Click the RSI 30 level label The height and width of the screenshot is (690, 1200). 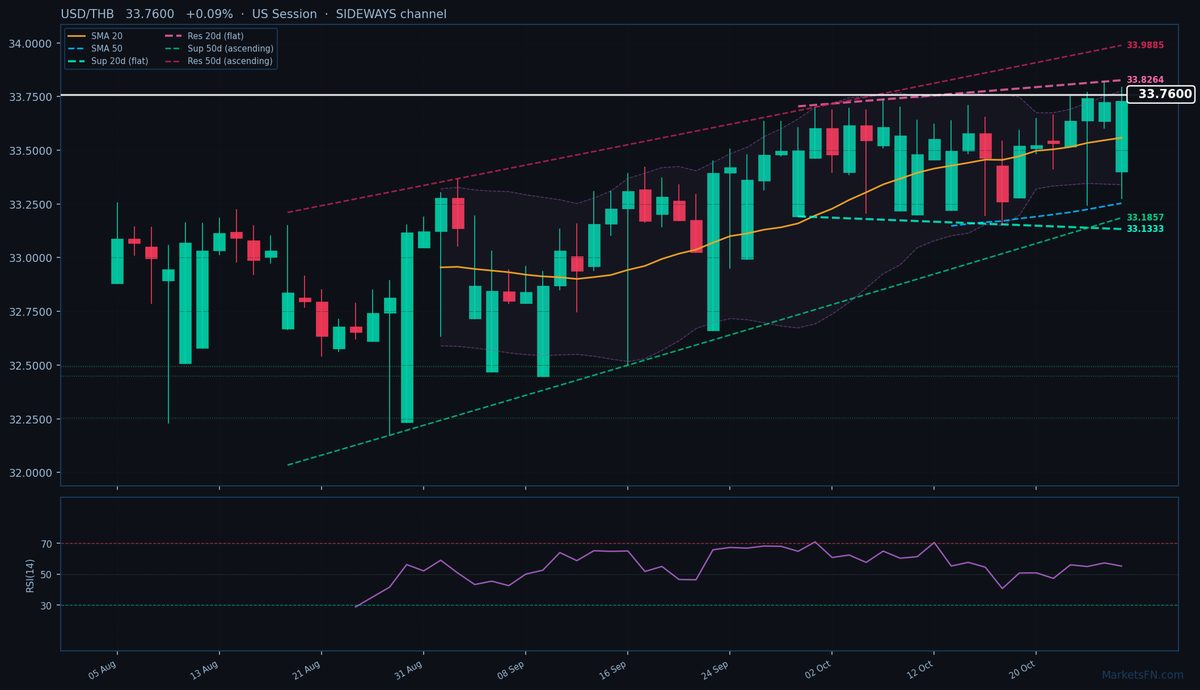[x=46, y=606]
